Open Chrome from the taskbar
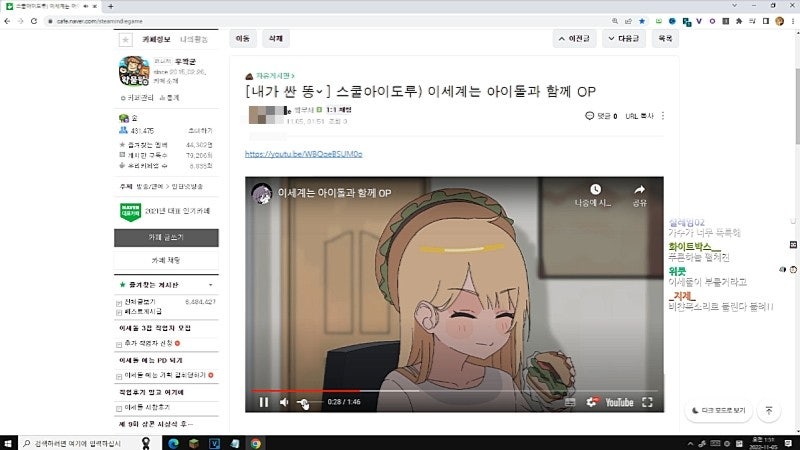Viewport: 800px width, 450px height. [x=256, y=443]
